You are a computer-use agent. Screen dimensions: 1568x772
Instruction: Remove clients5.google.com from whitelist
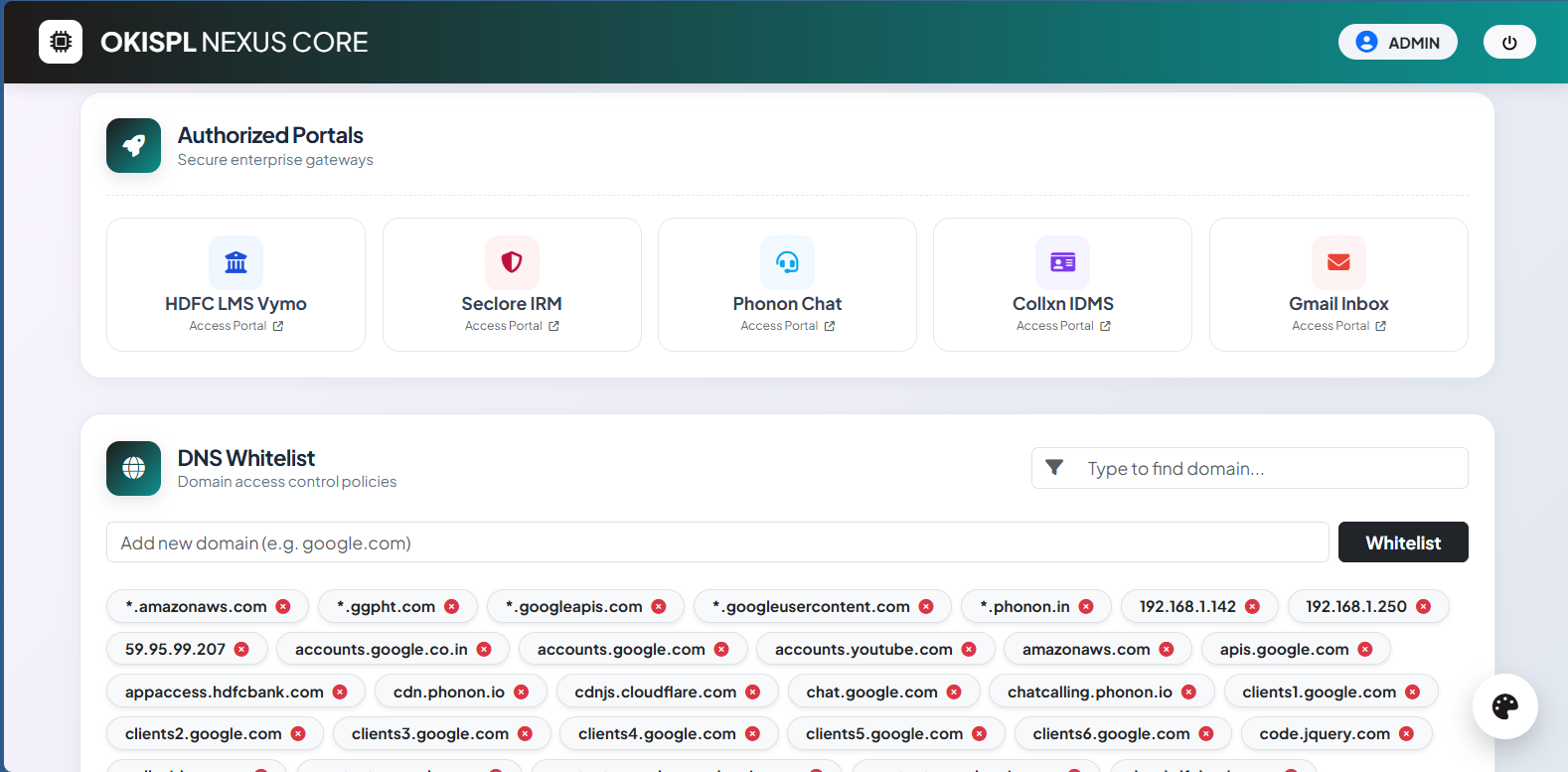click(980, 733)
